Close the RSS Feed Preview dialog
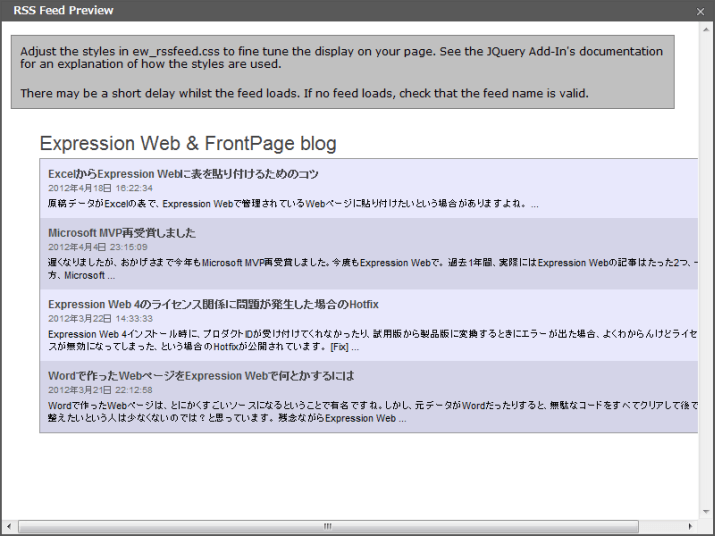The image size is (715, 536). (700, 11)
